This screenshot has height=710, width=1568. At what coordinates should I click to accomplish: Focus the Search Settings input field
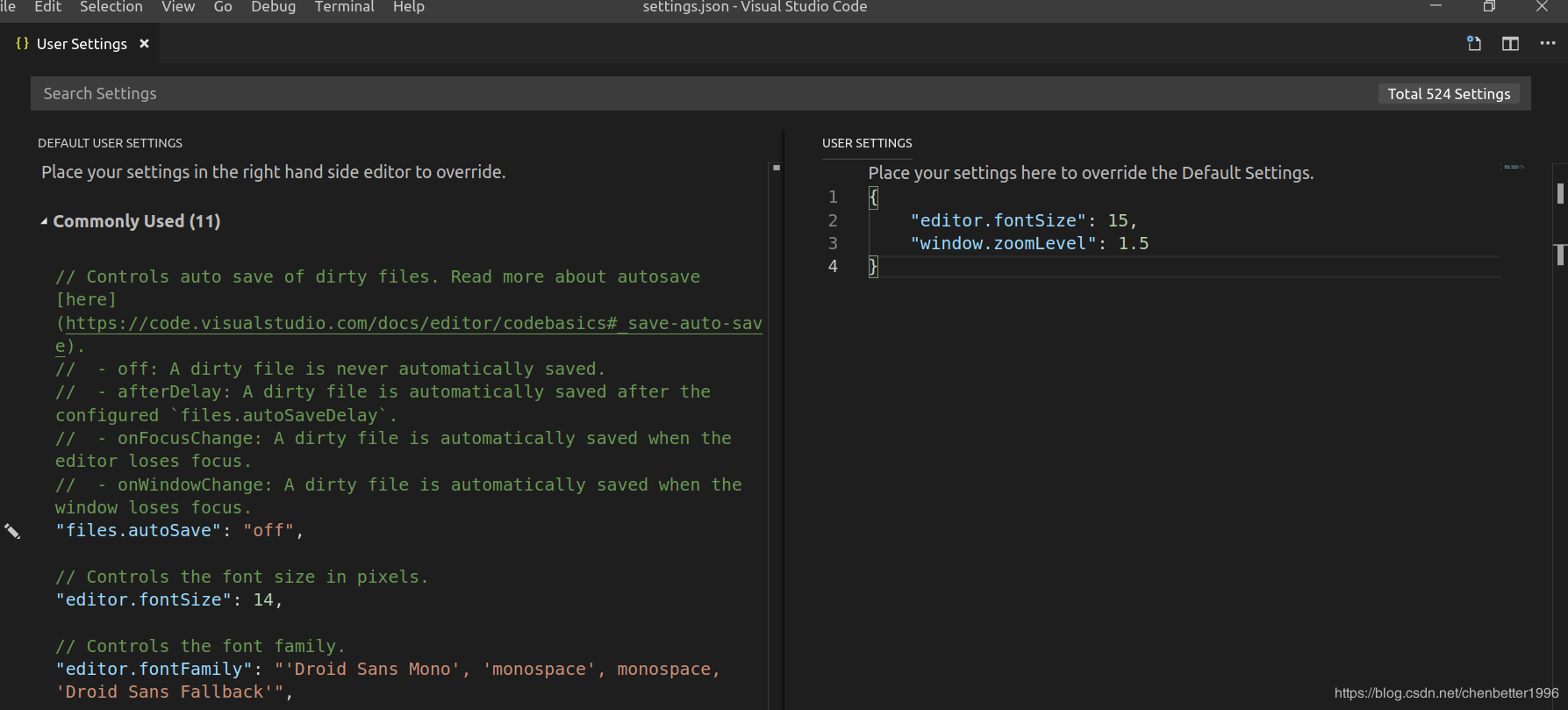pyautogui.click(x=702, y=94)
